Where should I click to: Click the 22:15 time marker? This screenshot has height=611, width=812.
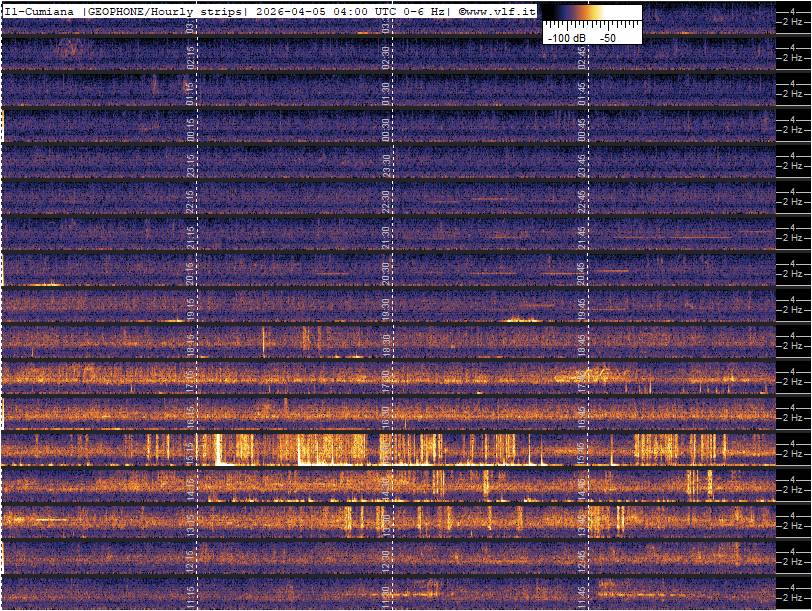point(190,202)
